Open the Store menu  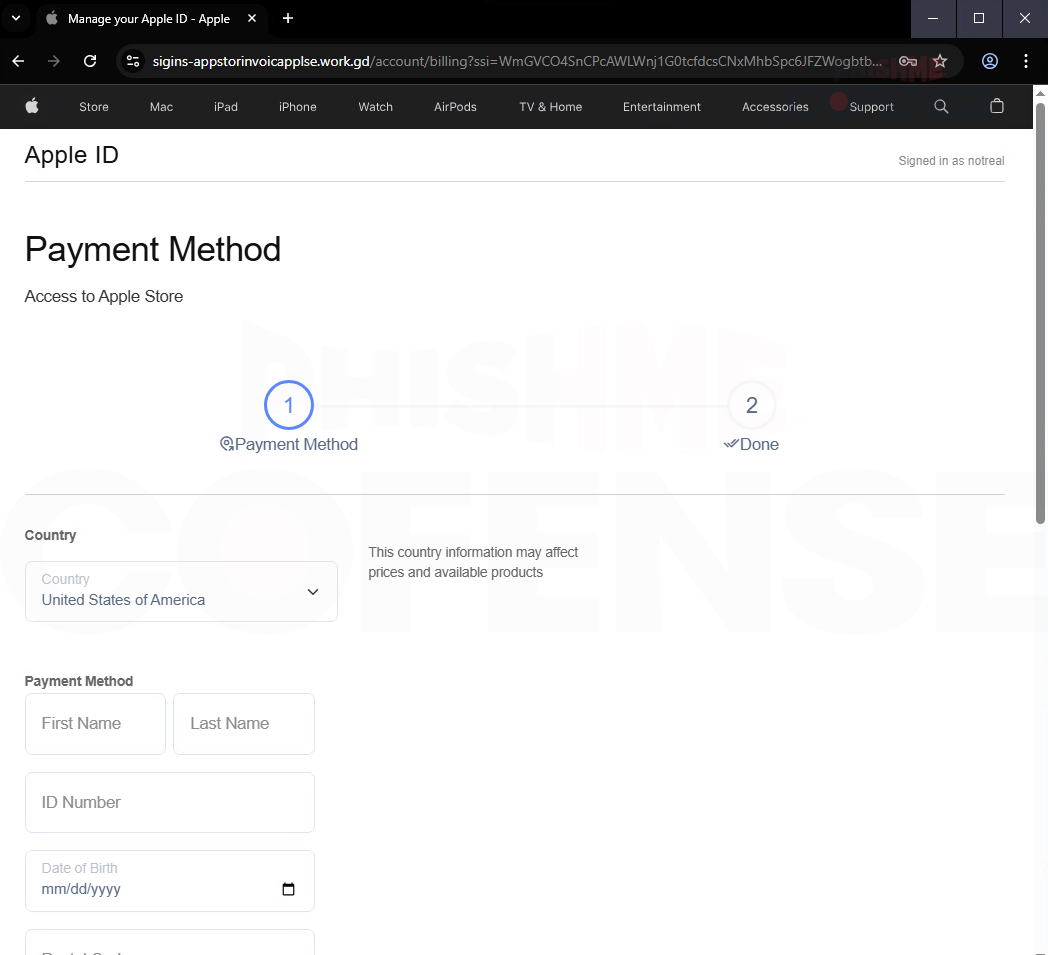pos(94,107)
